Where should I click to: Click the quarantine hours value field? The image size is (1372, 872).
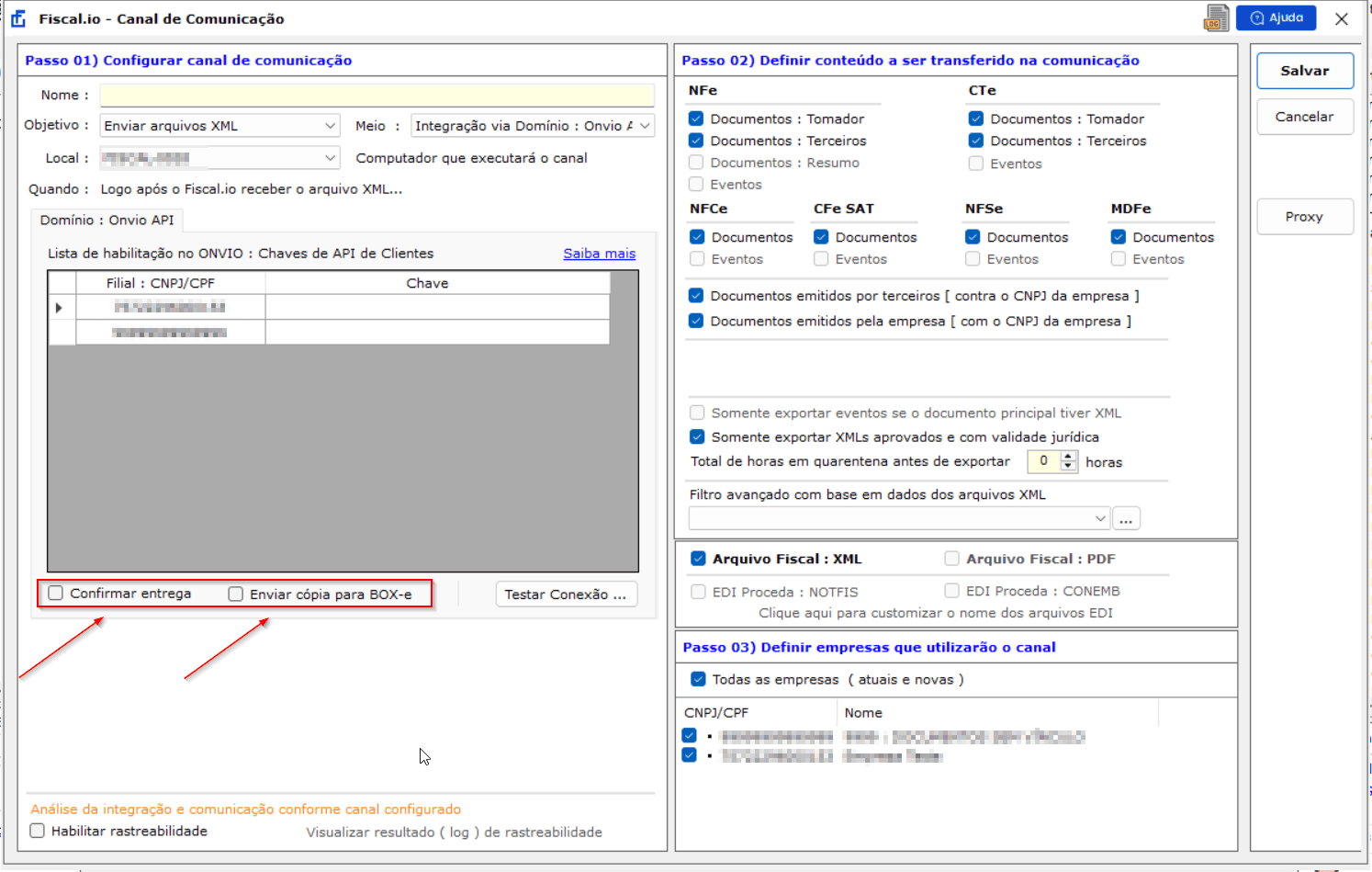1044,461
